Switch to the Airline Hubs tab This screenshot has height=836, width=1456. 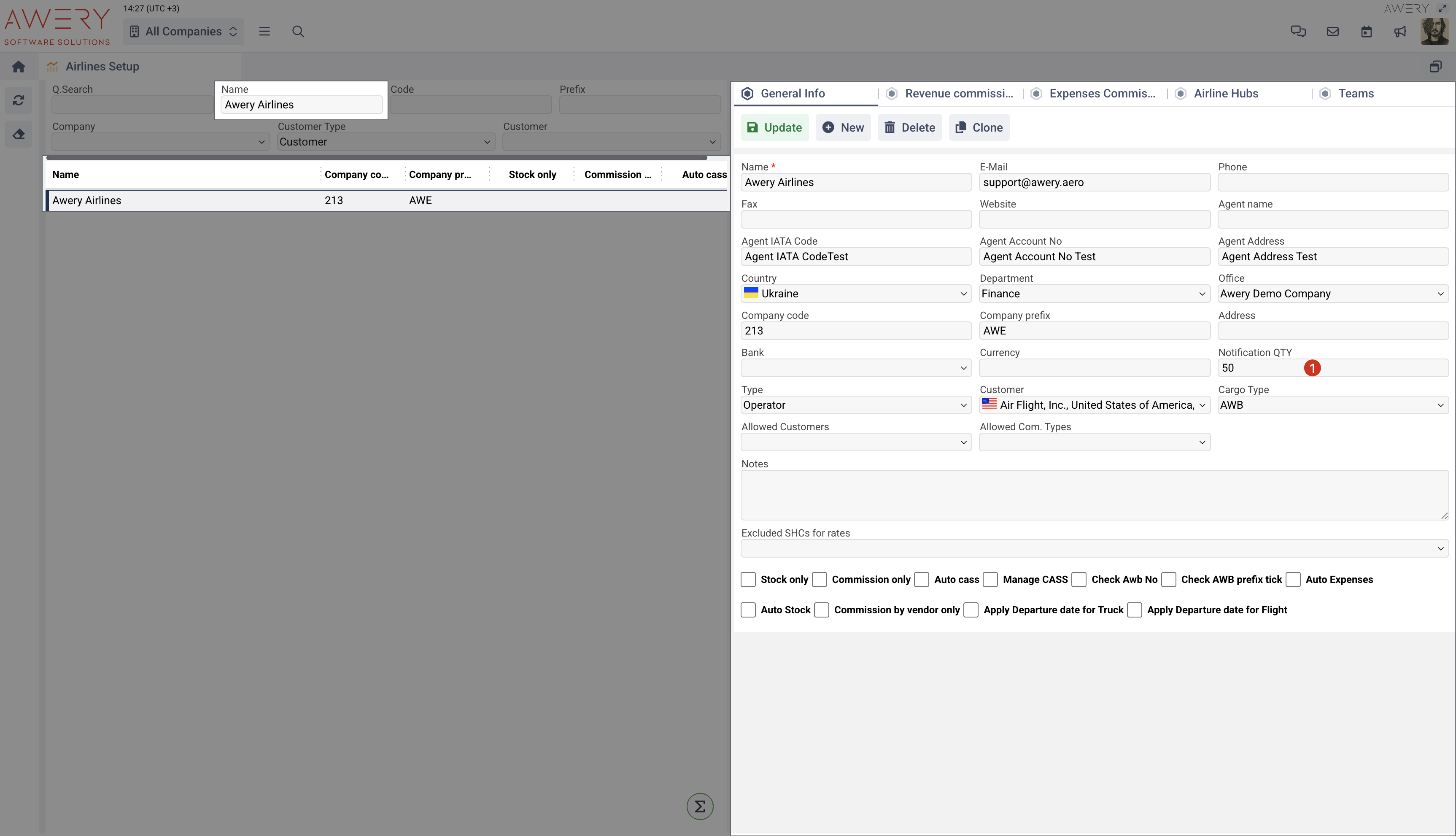(1226, 94)
